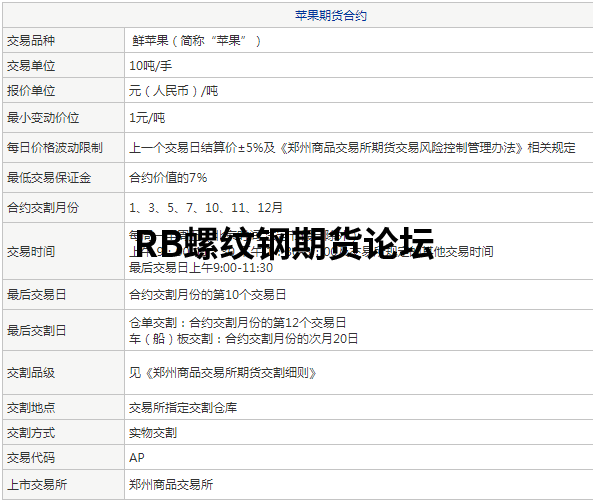Select the 交易代码 label
Screen dimensions: 593x503
click(x=31, y=458)
